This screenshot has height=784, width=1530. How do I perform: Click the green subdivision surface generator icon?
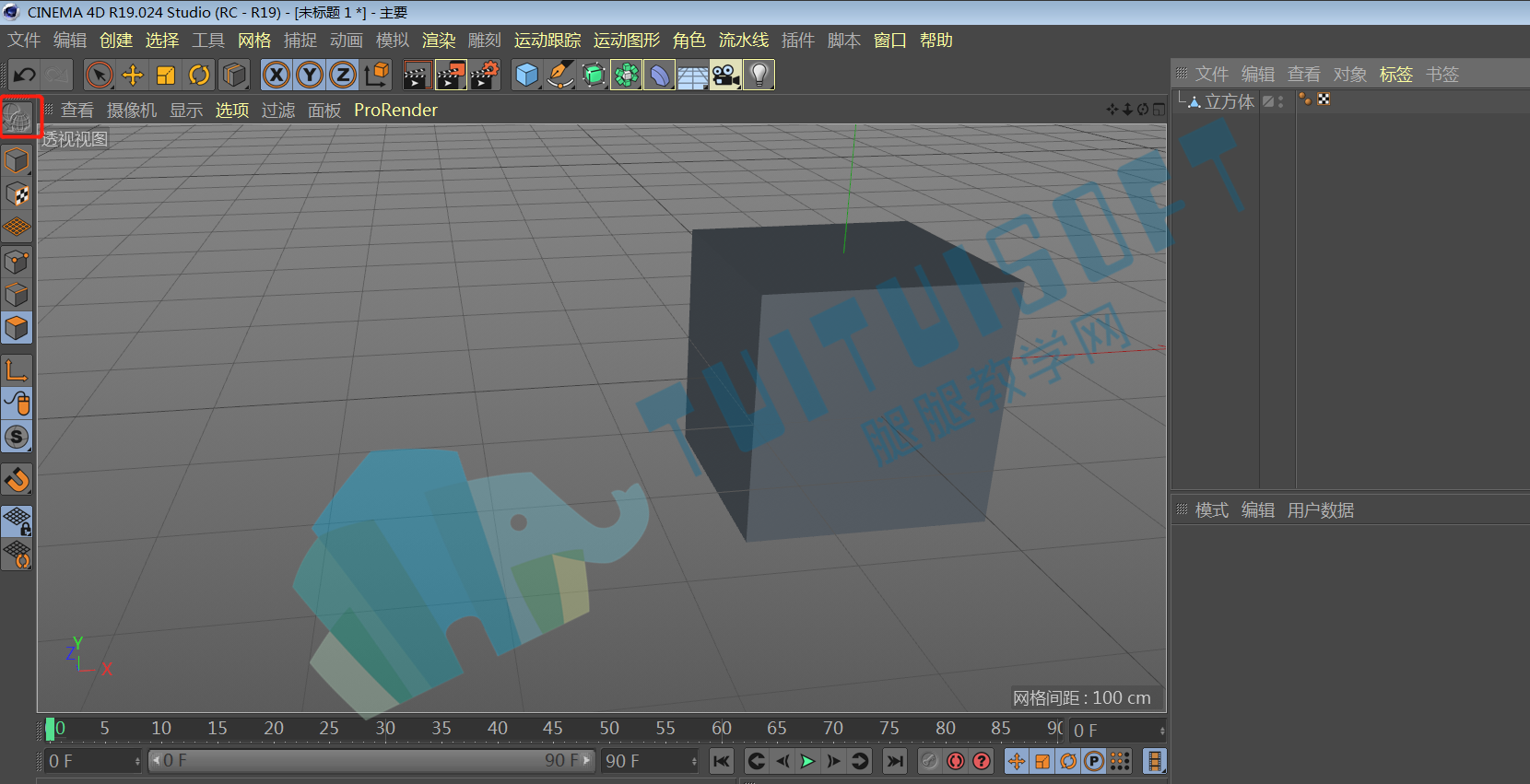(x=594, y=75)
